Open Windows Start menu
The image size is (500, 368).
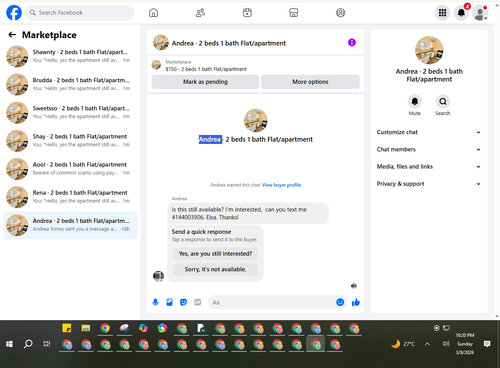tap(9, 344)
